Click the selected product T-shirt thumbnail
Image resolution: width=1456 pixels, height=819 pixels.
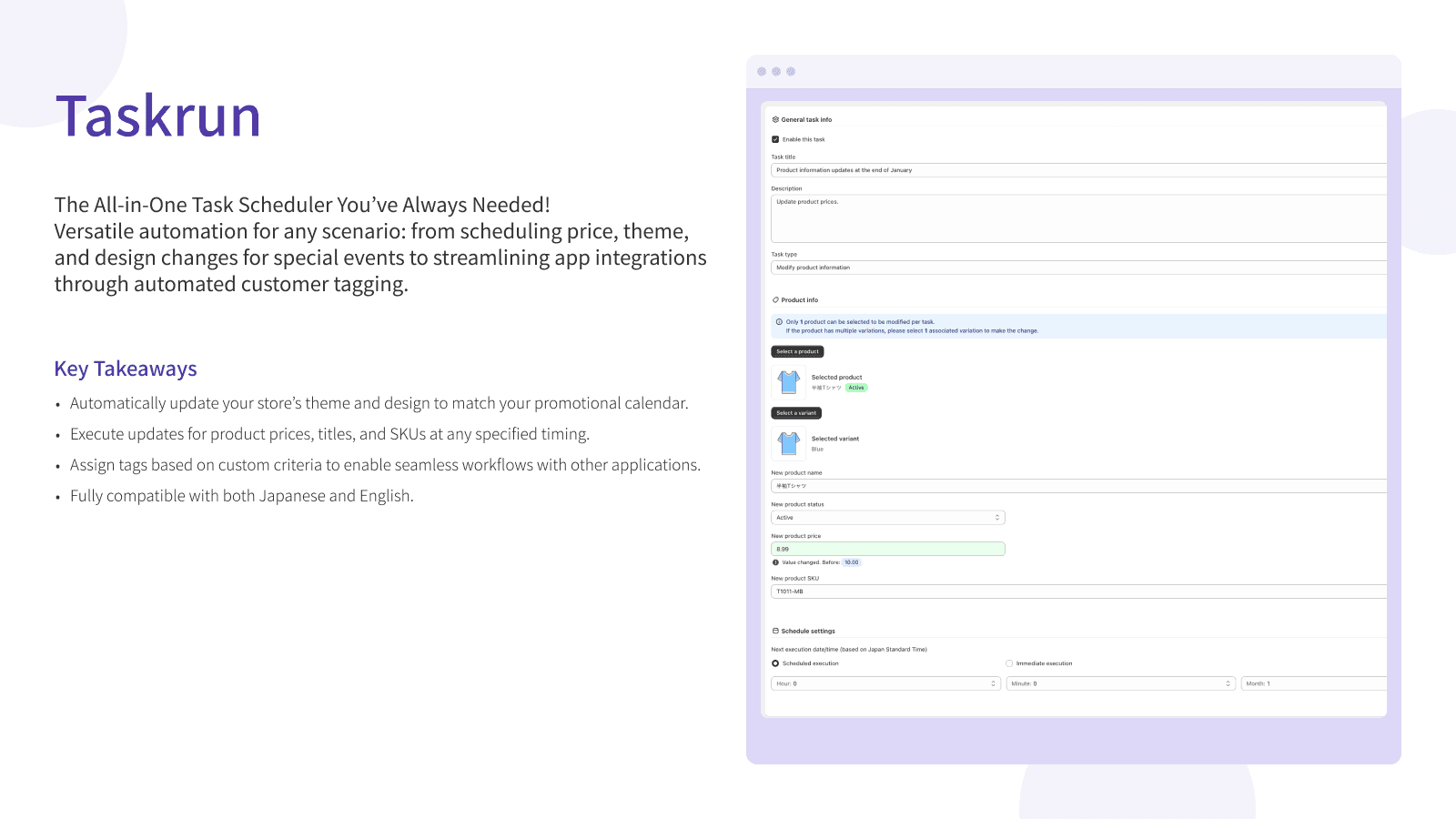click(x=789, y=382)
